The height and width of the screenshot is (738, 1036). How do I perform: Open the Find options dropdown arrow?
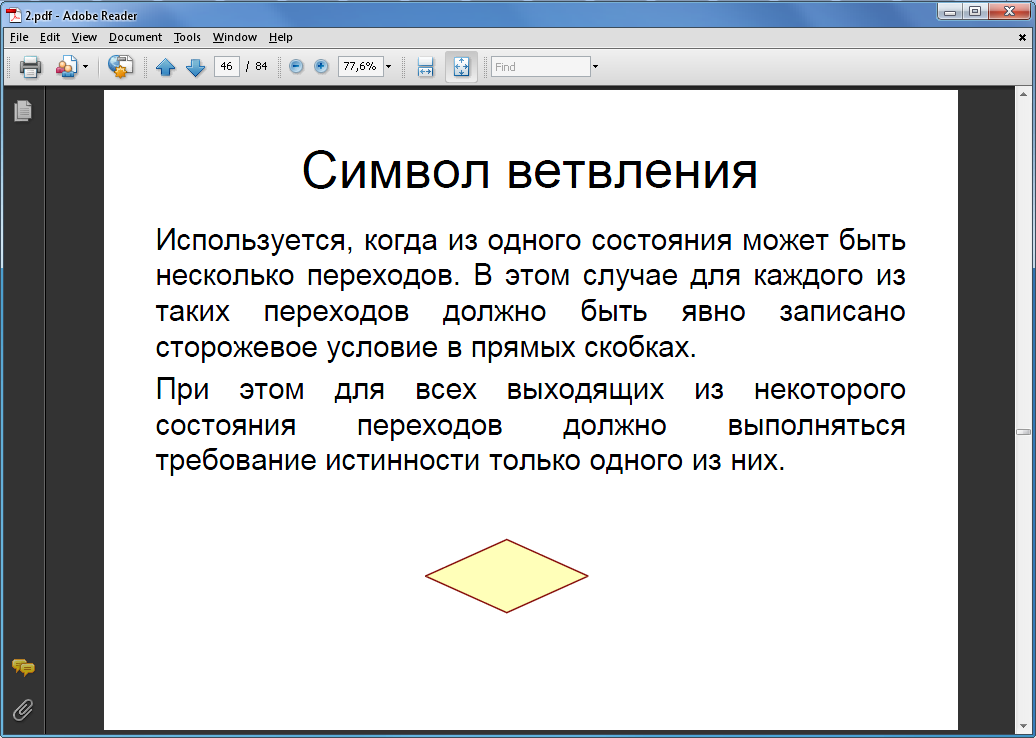tap(595, 67)
